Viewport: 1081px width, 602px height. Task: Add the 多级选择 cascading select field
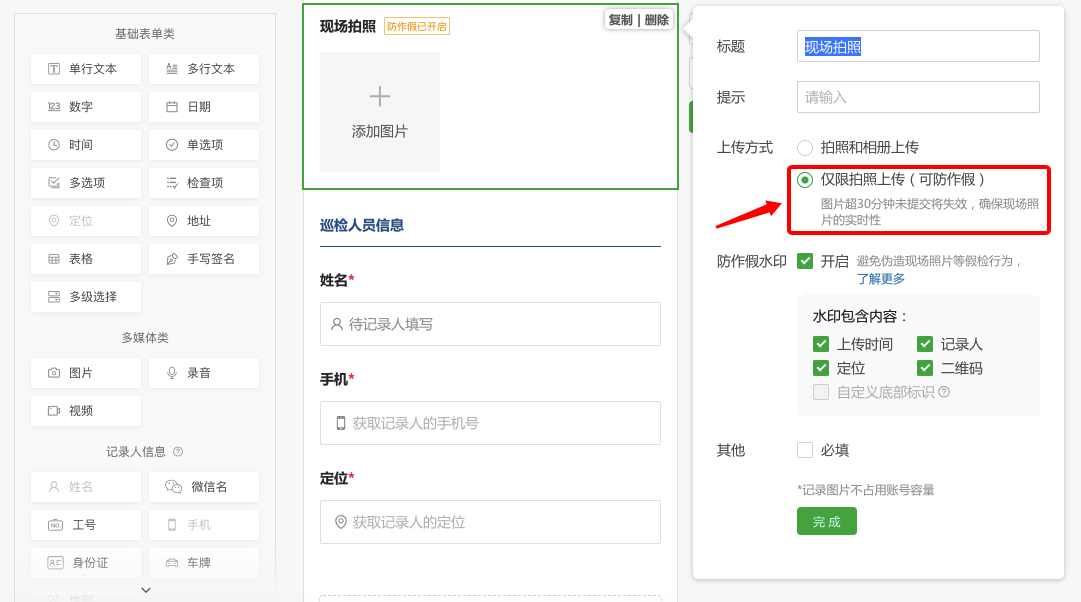pos(86,297)
